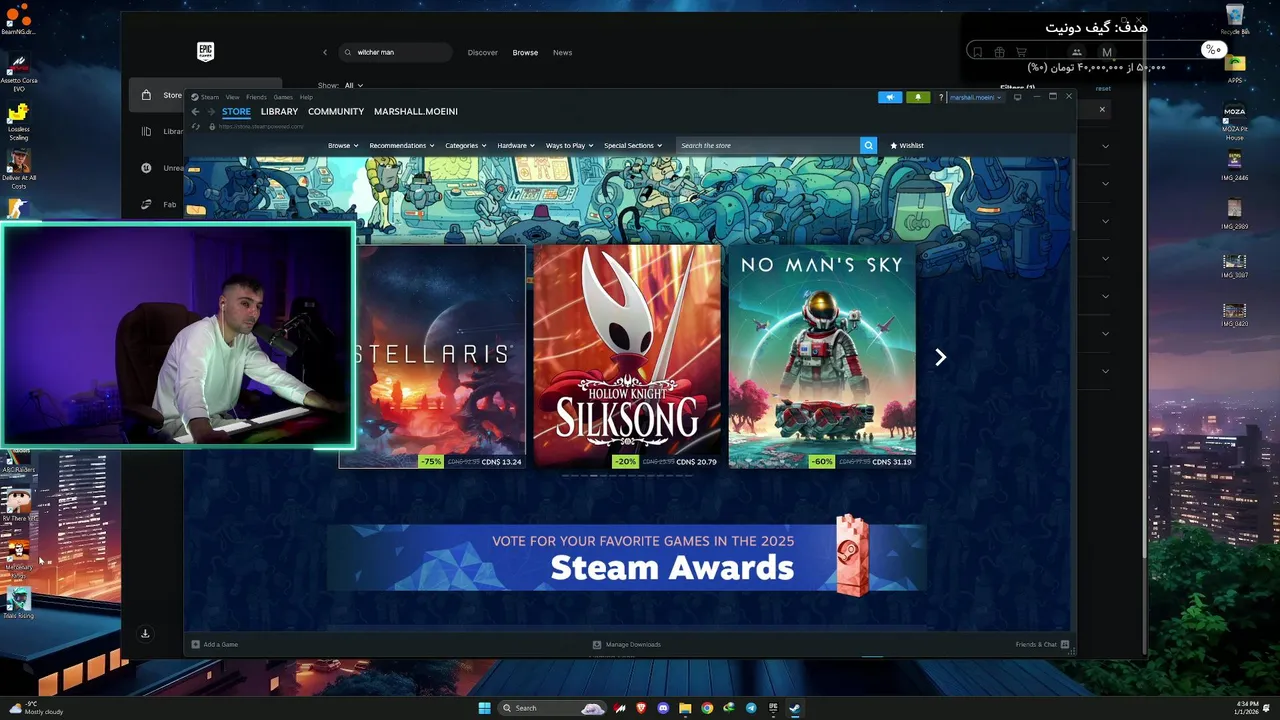Select the STORE tab in Steam
Screen dimensions: 1280x720
click(236, 111)
